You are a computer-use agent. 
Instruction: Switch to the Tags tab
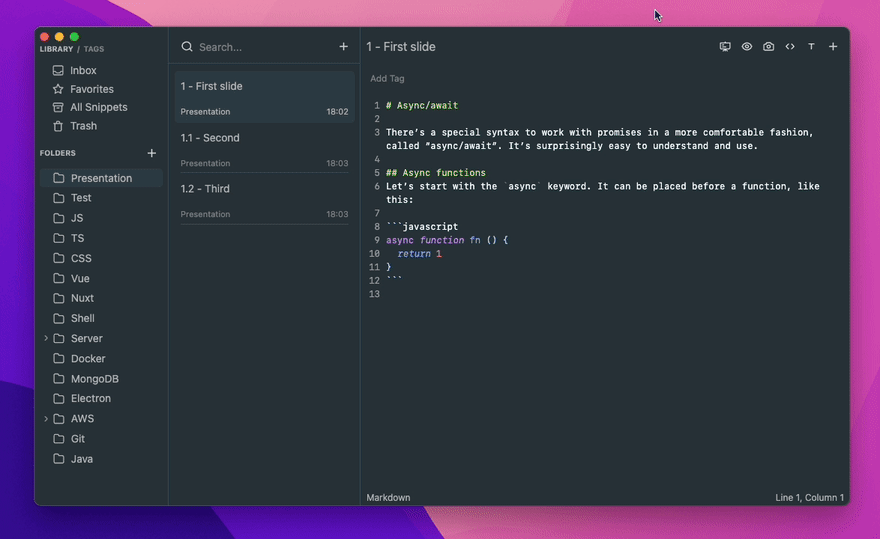[x=94, y=49]
